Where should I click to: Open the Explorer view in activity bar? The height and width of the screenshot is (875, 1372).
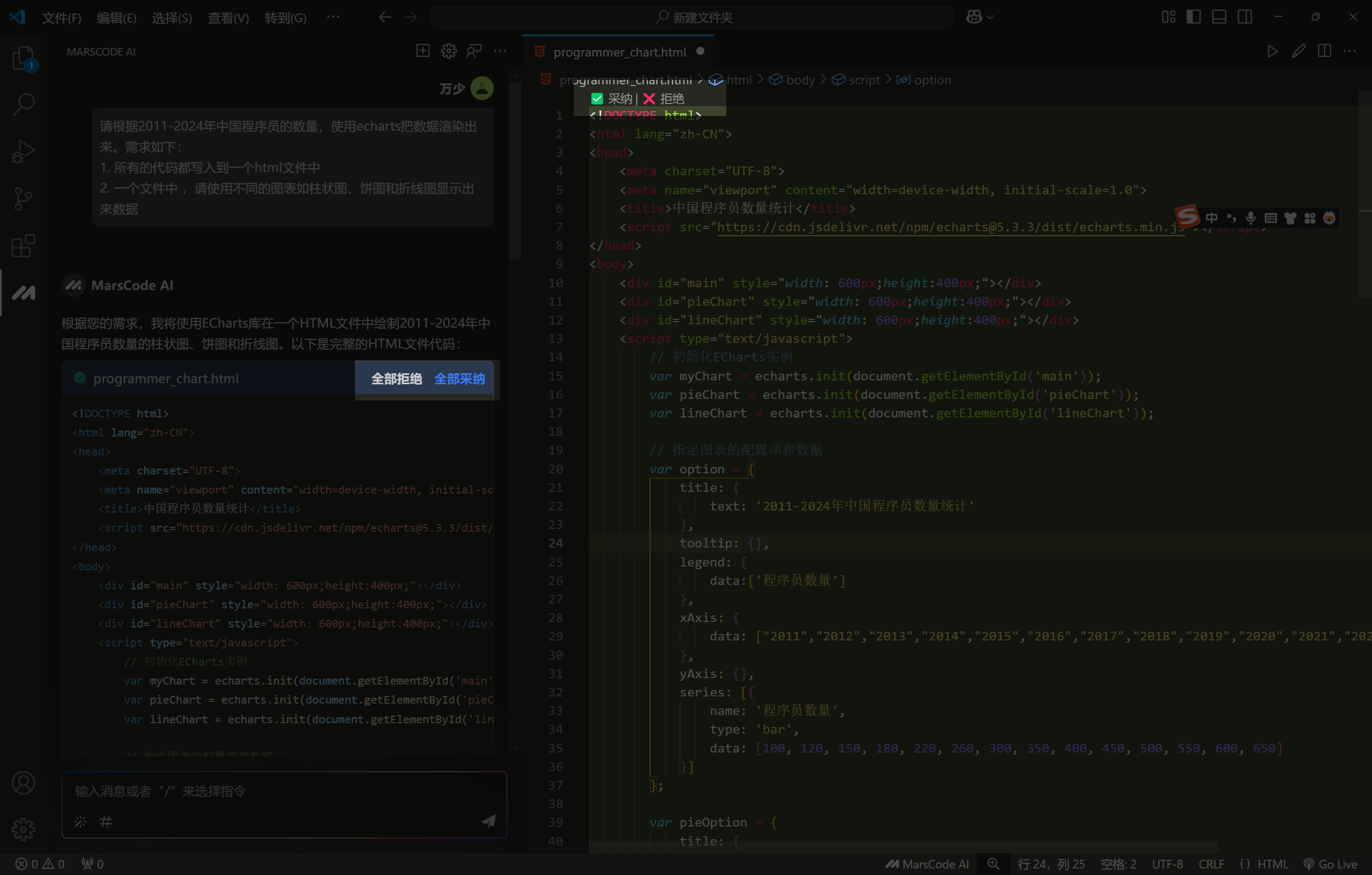tap(23, 57)
